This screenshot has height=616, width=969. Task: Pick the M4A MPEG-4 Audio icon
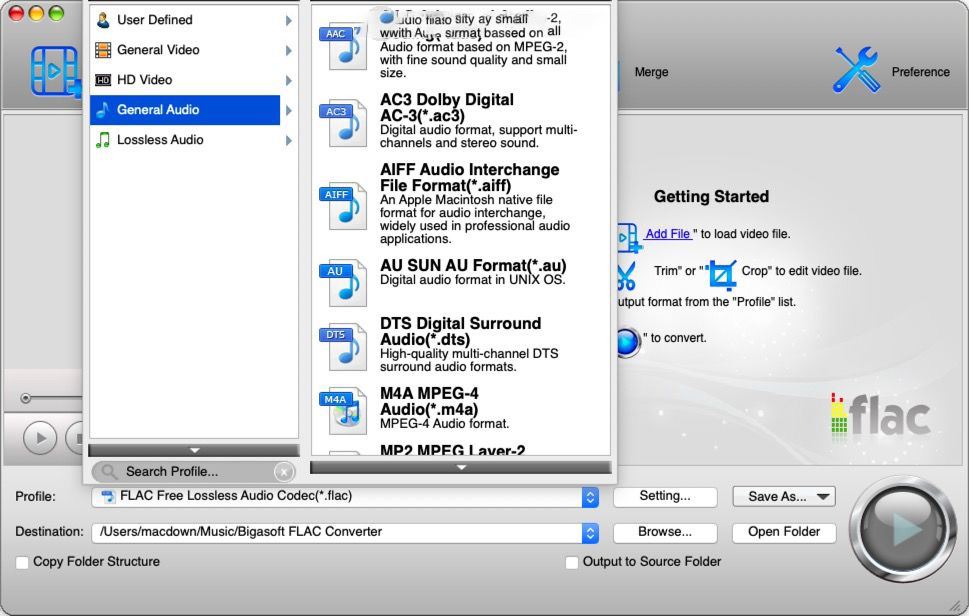pyautogui.click(x=342, y=411)
